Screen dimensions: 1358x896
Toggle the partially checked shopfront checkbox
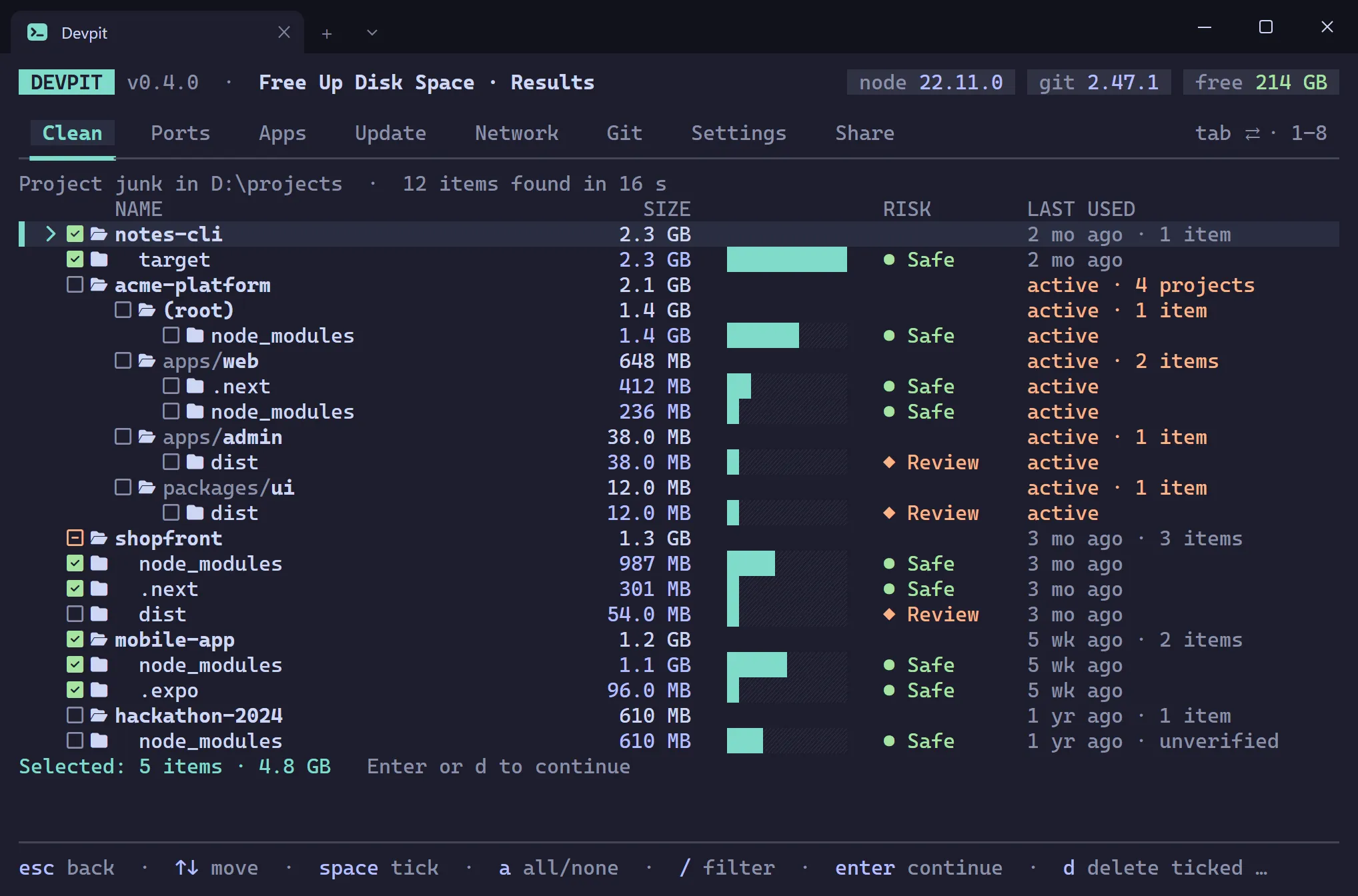[x=75, y=538]
